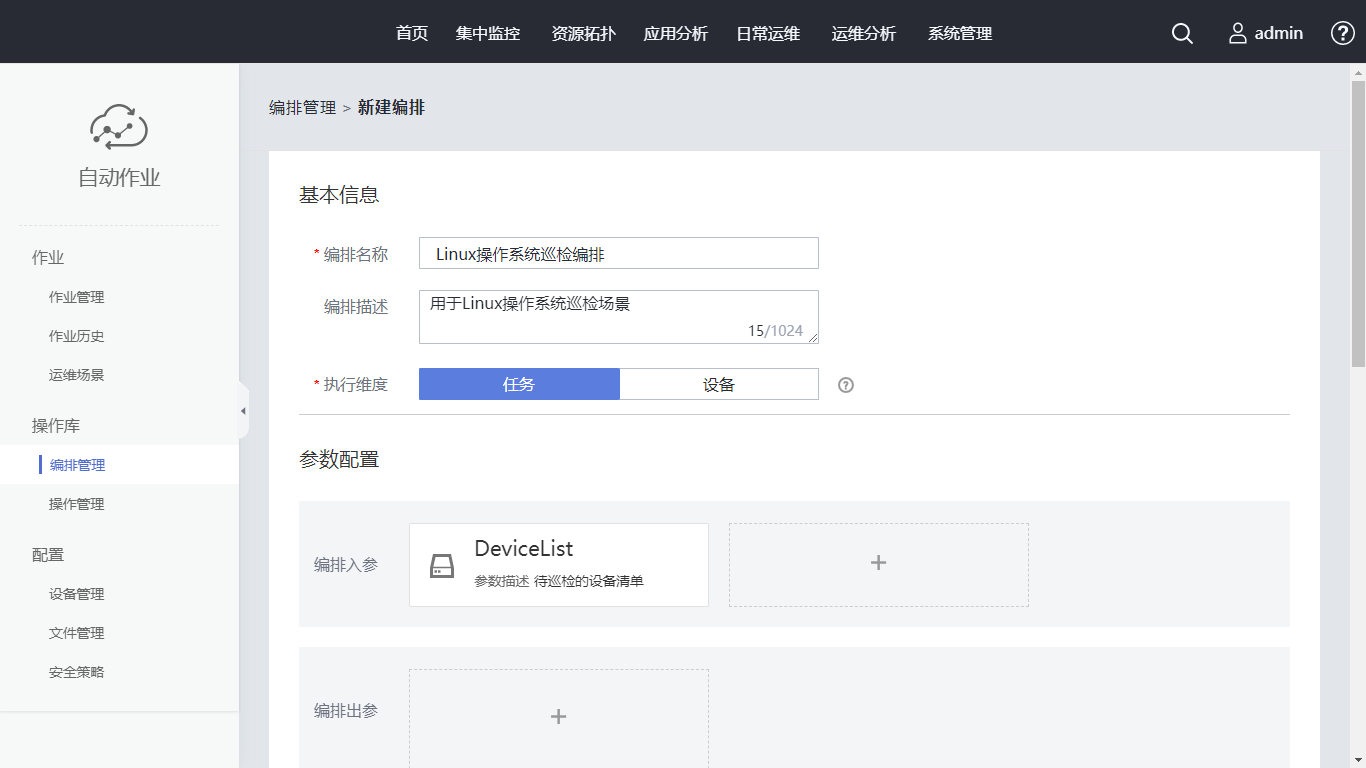Open the 日常运维 top menu
Image resolution: width=1366 pixels, height=768 pixels.
click(x=768, y=33)
